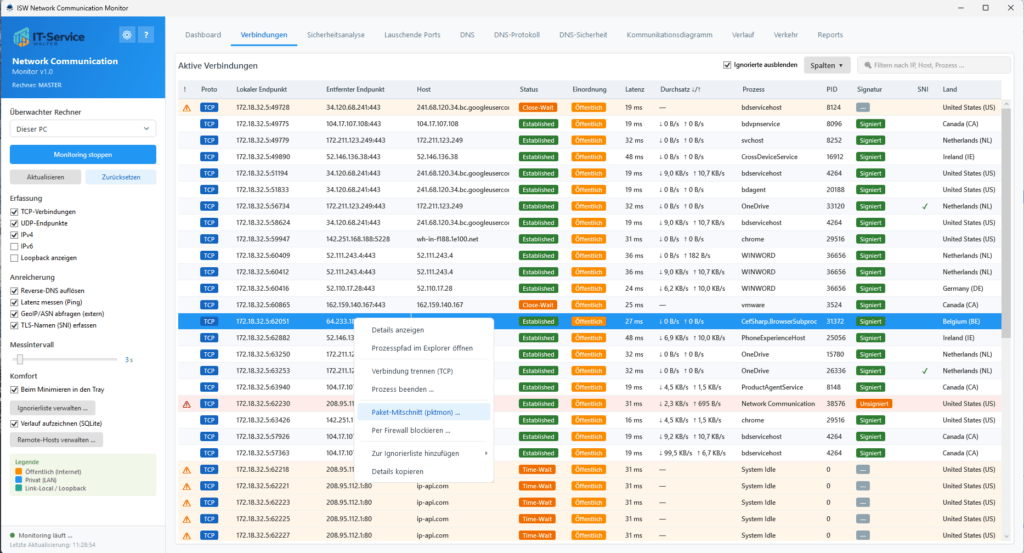The width and height of the screenshot is (1024, 553).
Task: Click warning triangle in the 172.18.32.5:62223 row
Action: coord(187,503)
